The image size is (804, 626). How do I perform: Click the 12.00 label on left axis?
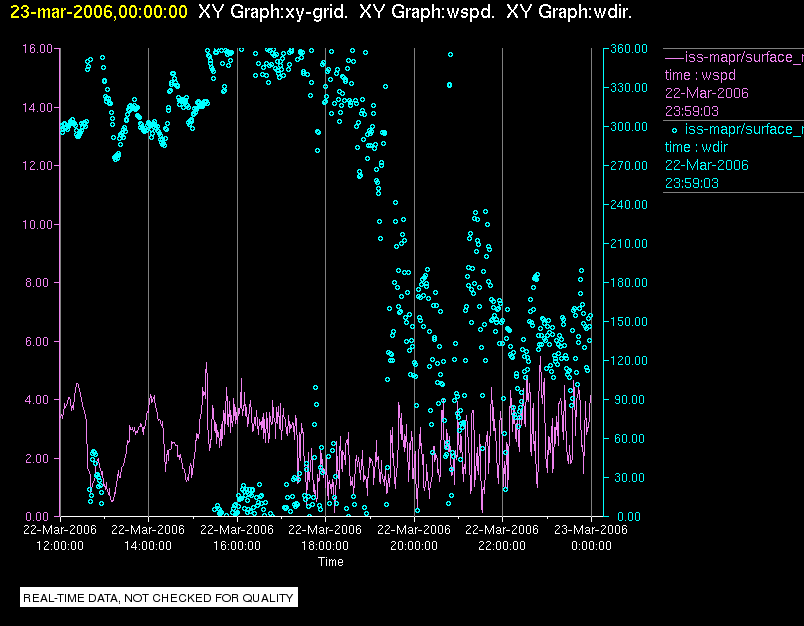click(37, 166)
